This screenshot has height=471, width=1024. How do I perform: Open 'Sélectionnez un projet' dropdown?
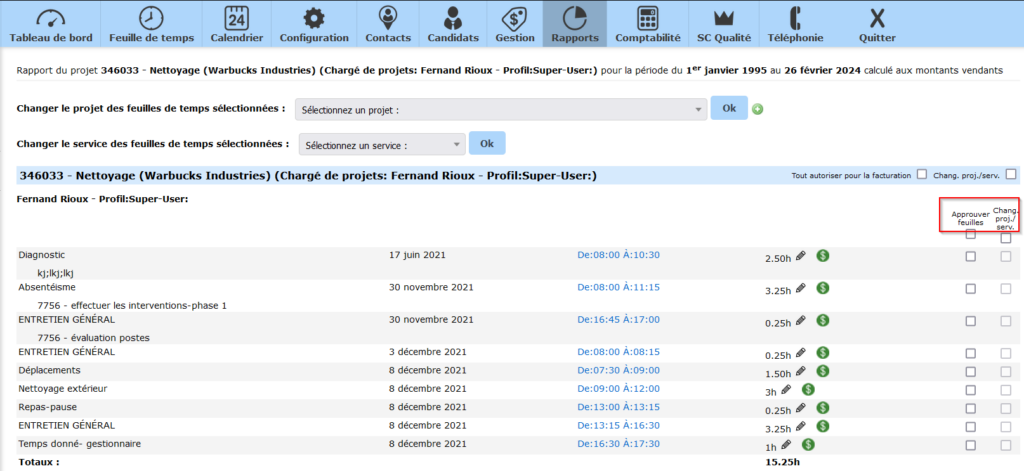coord(500,109)
